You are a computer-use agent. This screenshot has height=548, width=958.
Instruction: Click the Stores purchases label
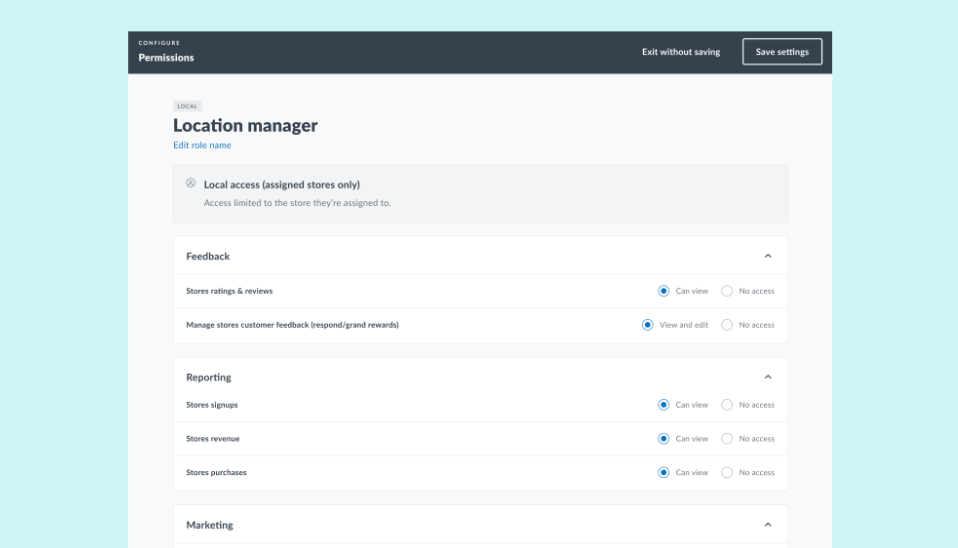pyautogui.click(x=216, y=472)
